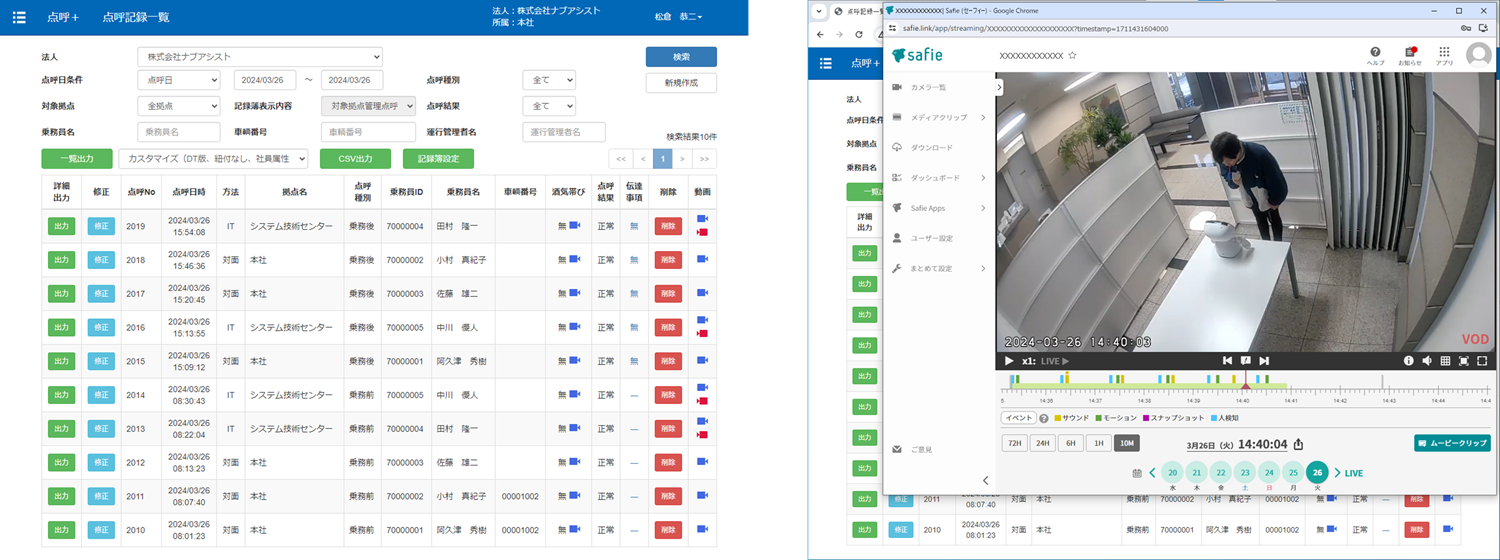Open the カスタマイズ output format dropdown
The width and height of the screenshot is (1500, 560).
[213, 158]
